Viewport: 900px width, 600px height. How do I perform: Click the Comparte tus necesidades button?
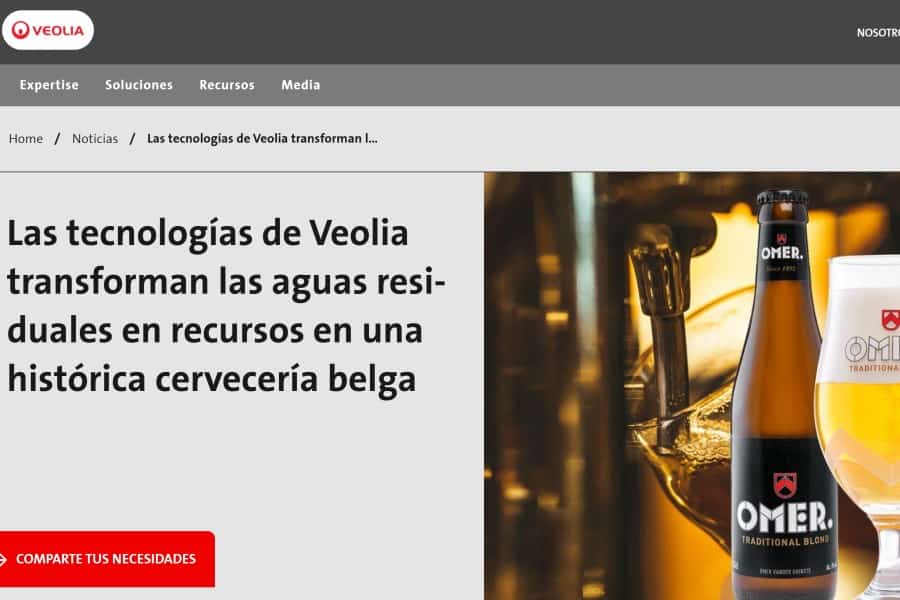(107, 559)
